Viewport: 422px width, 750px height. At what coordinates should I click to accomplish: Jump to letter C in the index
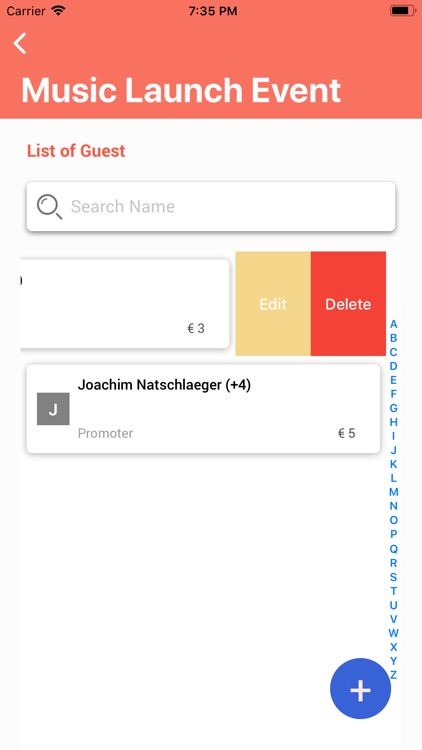click(393, 352)
